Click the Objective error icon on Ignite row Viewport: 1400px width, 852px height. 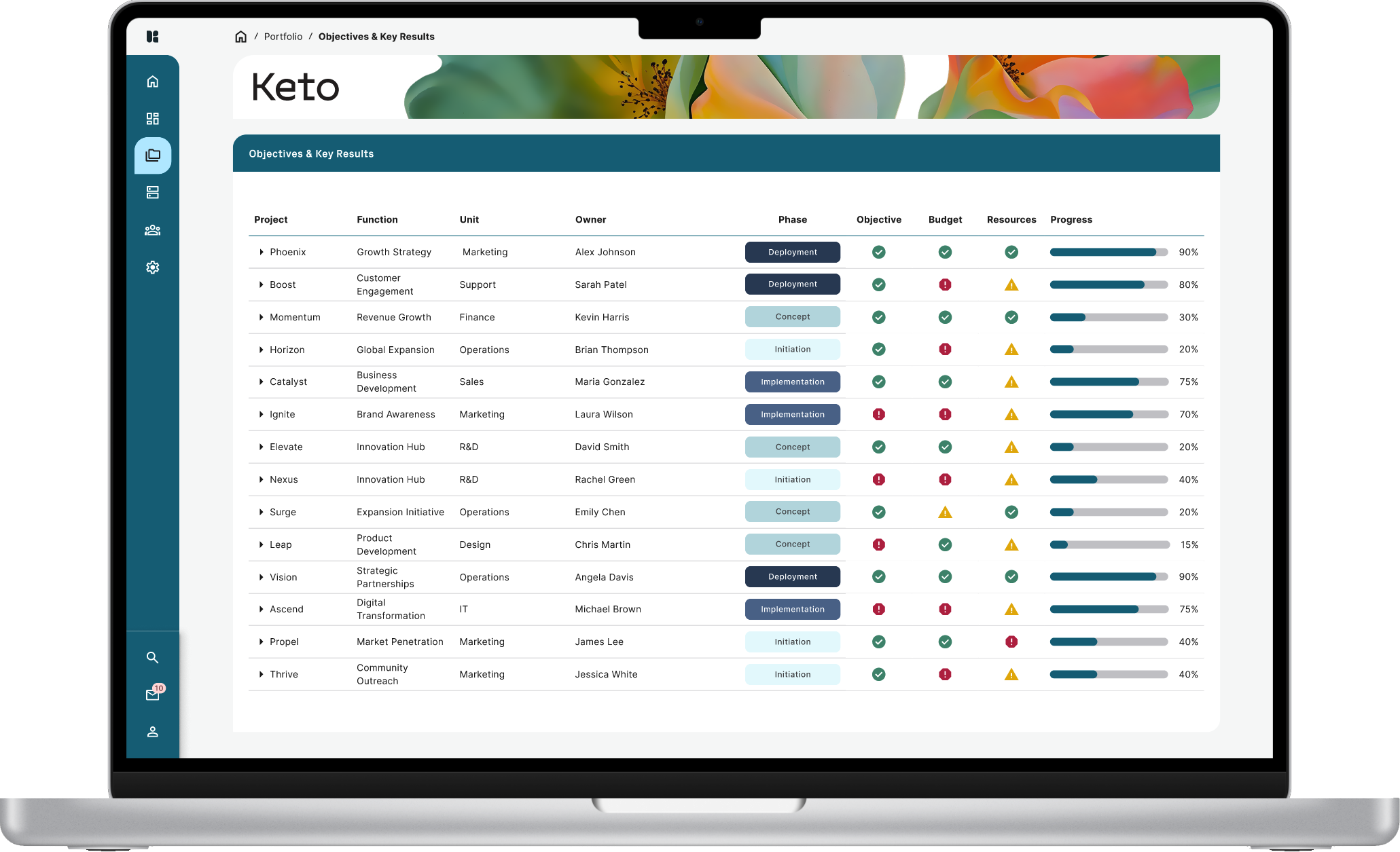coord(878,414)
